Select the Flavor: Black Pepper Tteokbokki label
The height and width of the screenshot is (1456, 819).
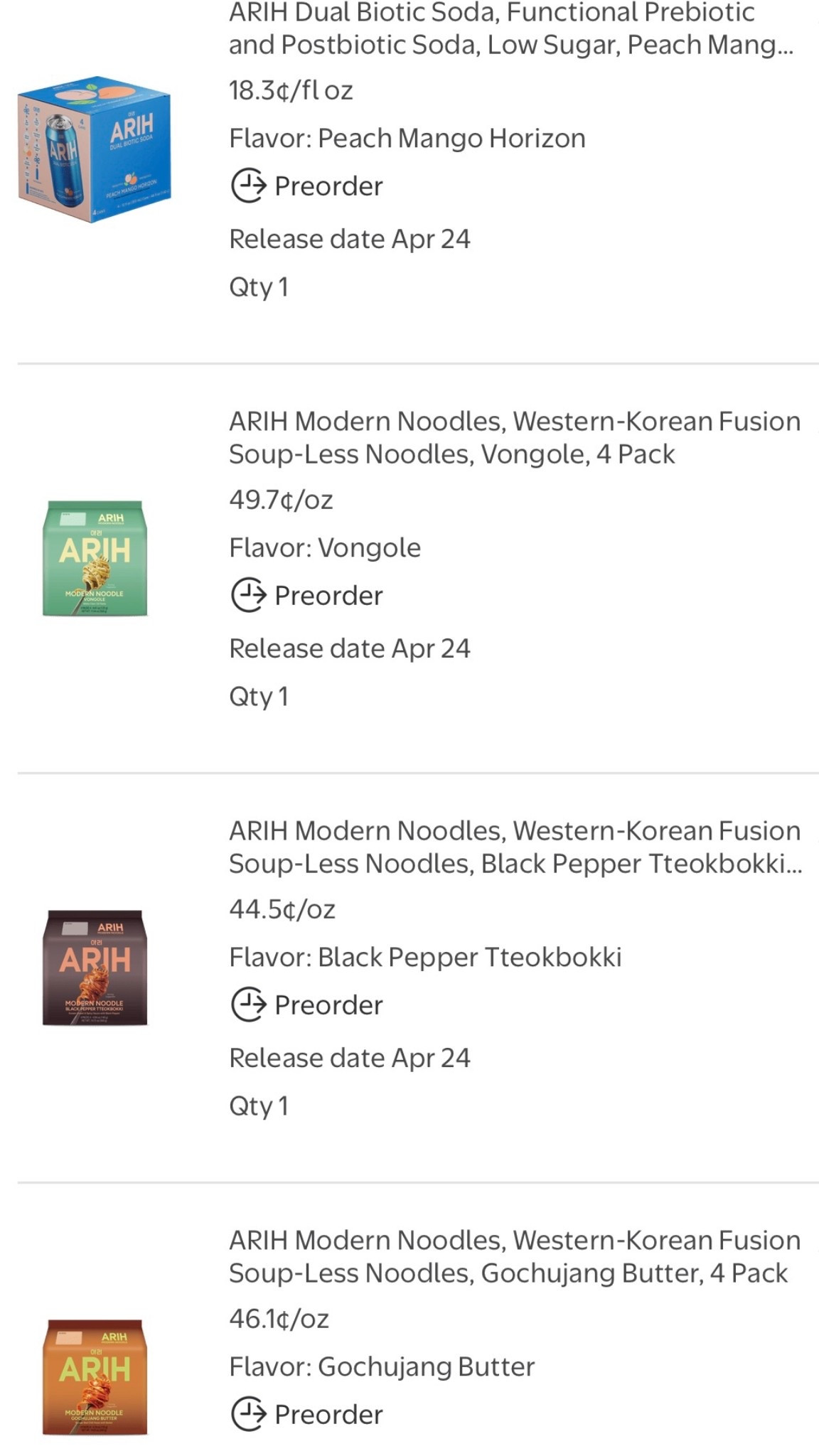(x=425, y=958)
